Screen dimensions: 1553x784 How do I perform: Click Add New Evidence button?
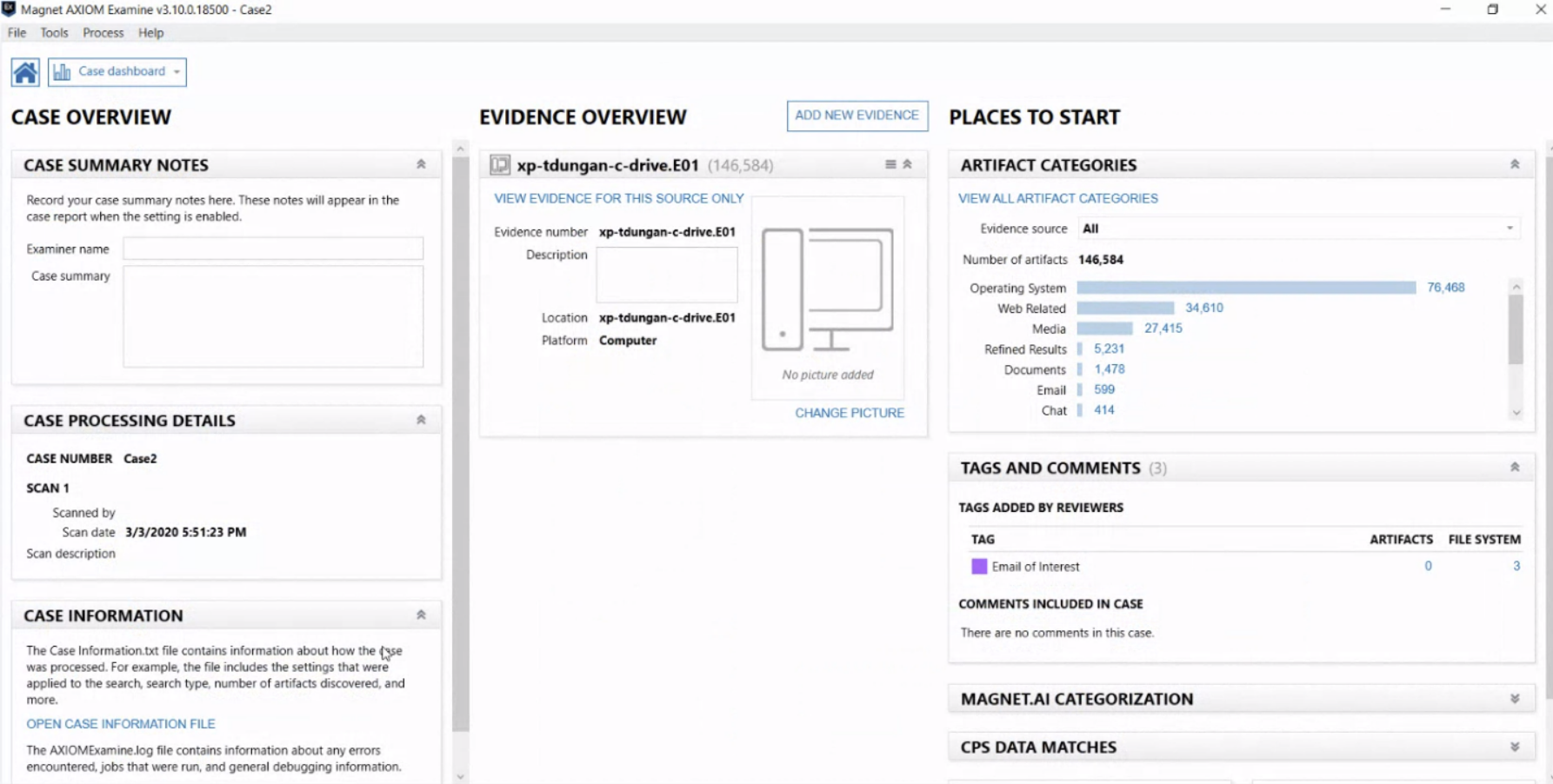click(x=857, y=116)
